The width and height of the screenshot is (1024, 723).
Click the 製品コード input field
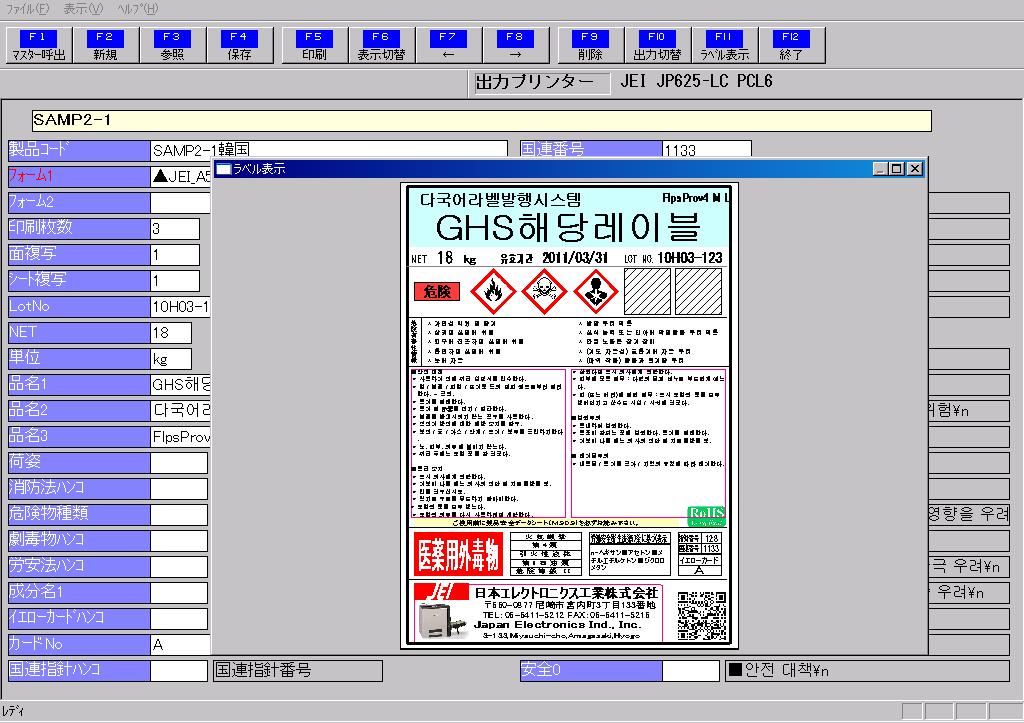[328, 150]
